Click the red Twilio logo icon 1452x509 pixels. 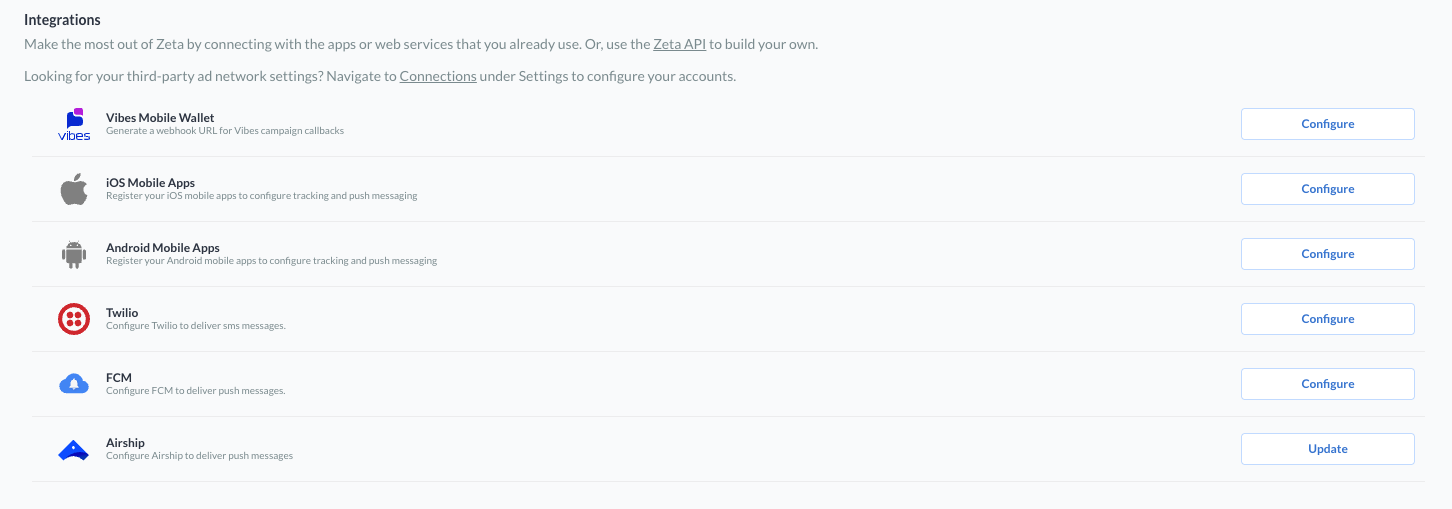point(74,319)
